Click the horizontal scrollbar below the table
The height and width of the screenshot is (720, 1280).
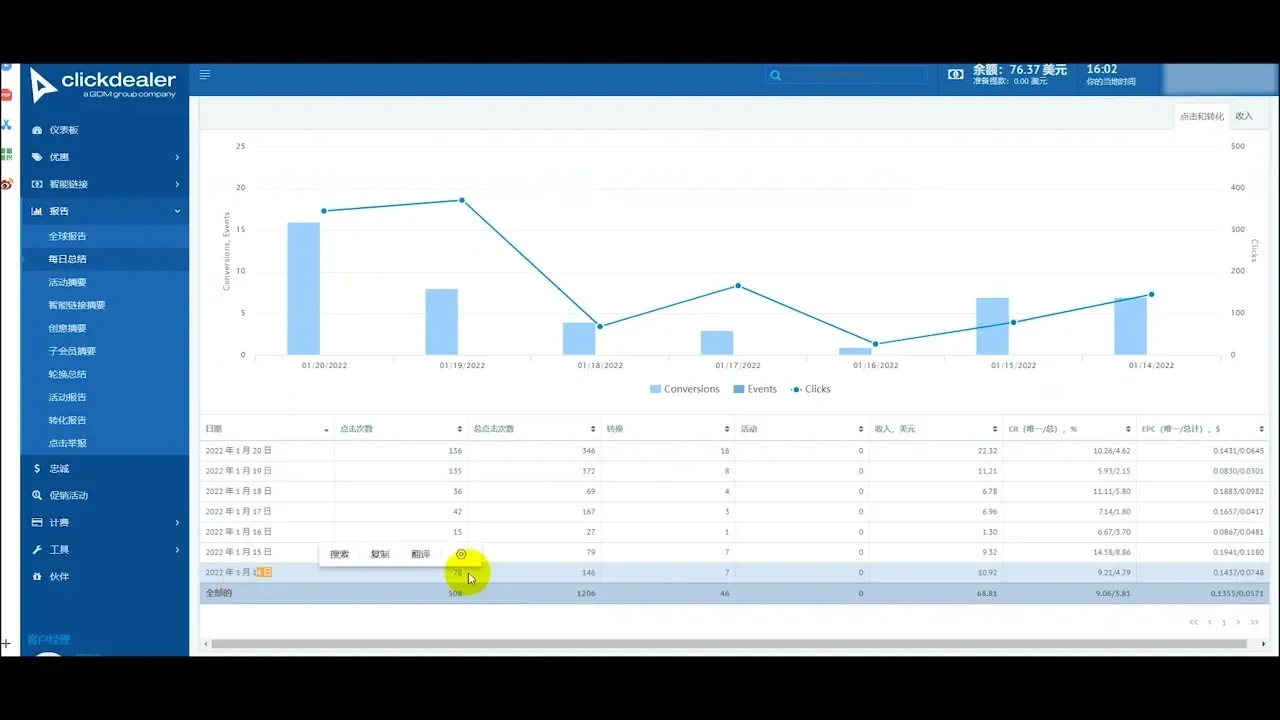click(x=734, y=644)
